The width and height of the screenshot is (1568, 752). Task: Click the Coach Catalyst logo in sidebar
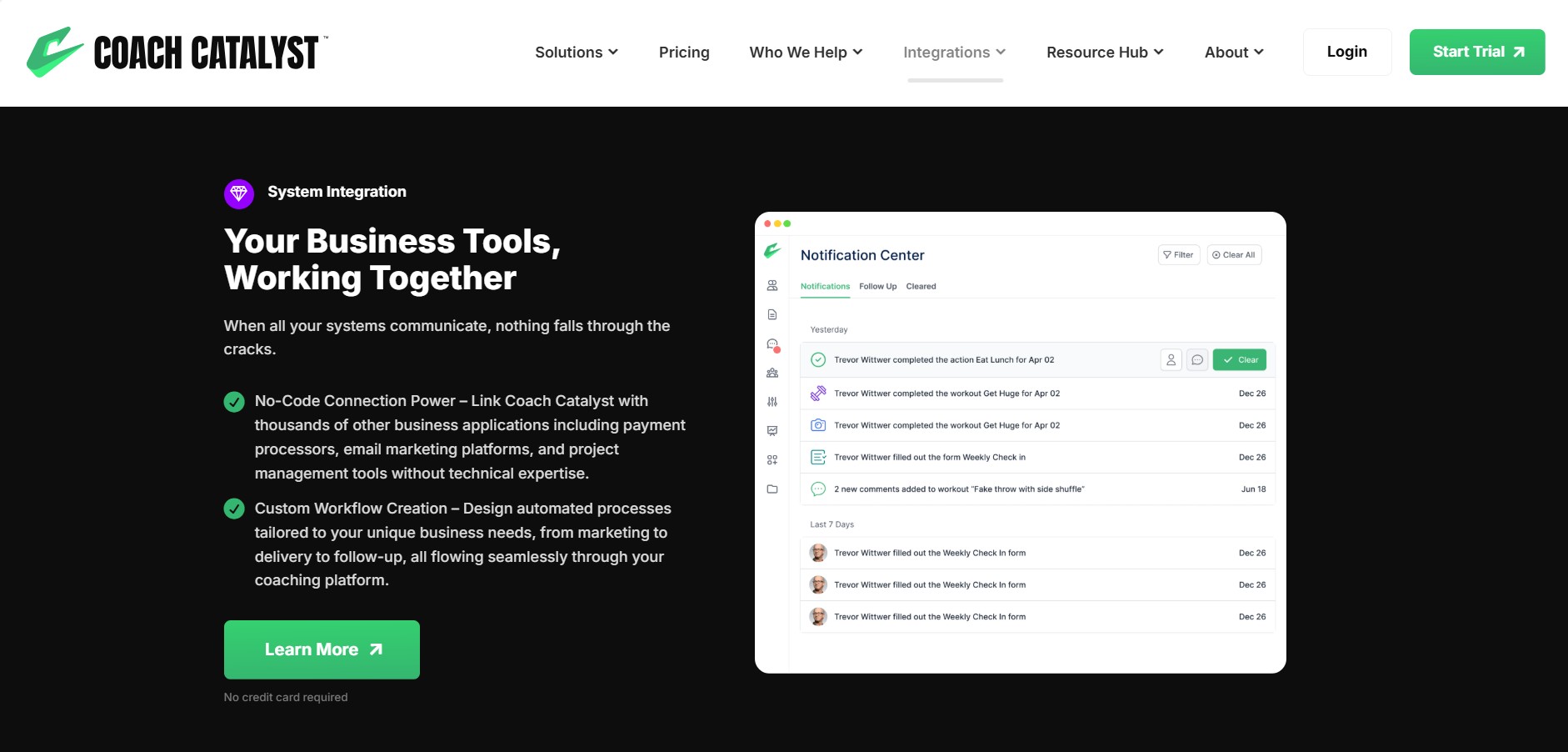tap(772, 251)
